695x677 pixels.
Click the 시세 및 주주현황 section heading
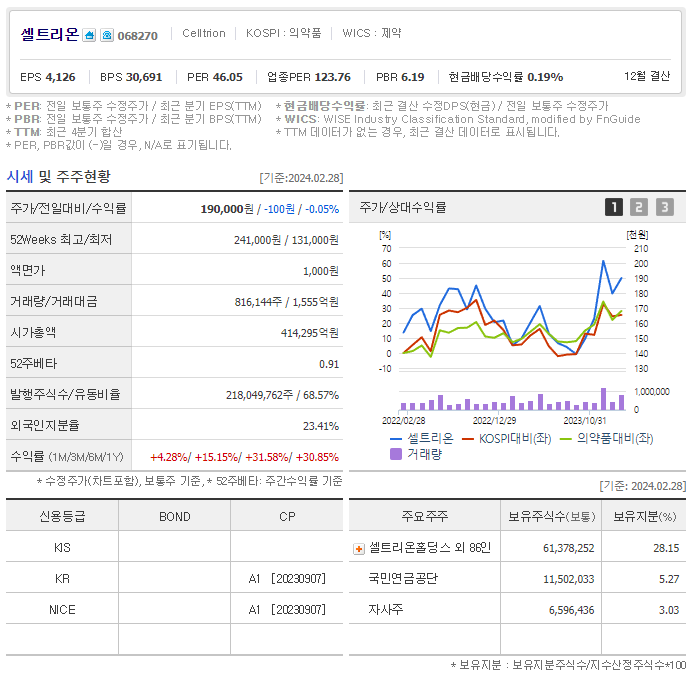point(59,176)
